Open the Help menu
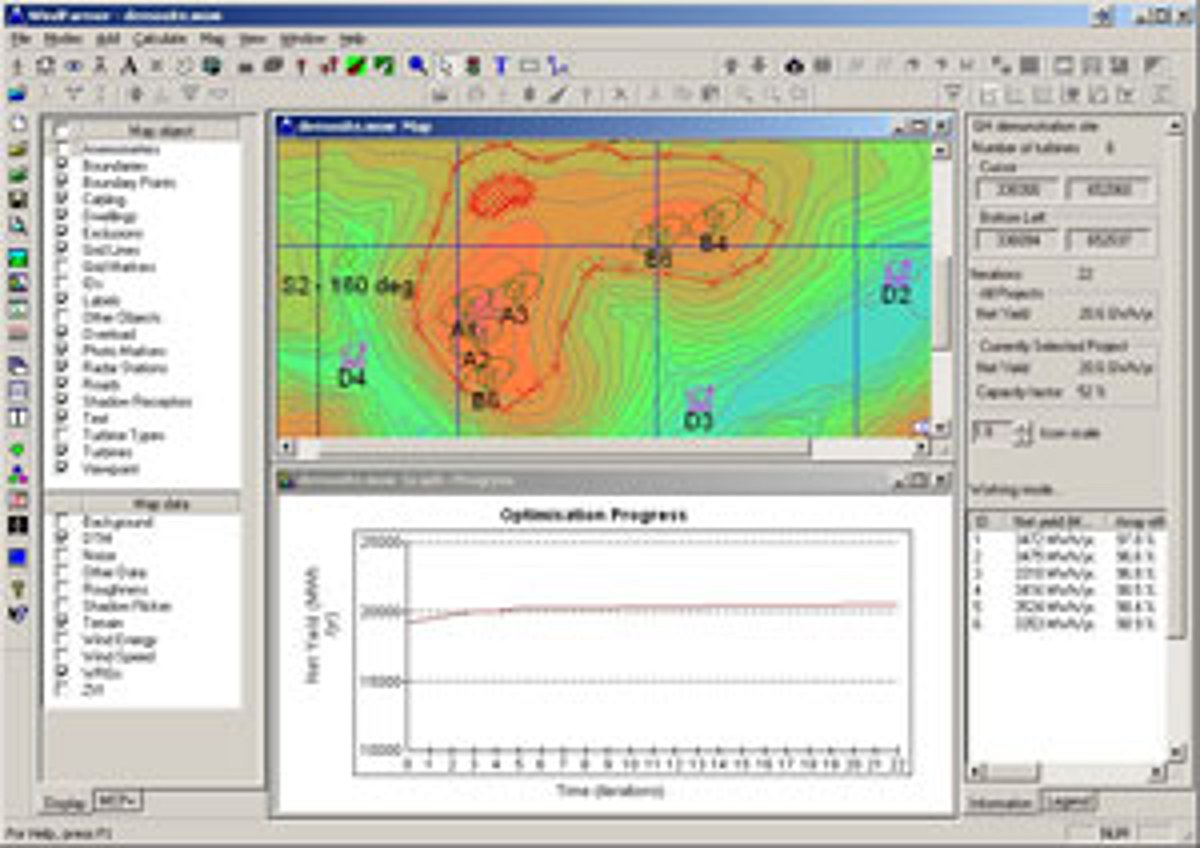Viewport: 1200px width, 848px height. (353, 38)
